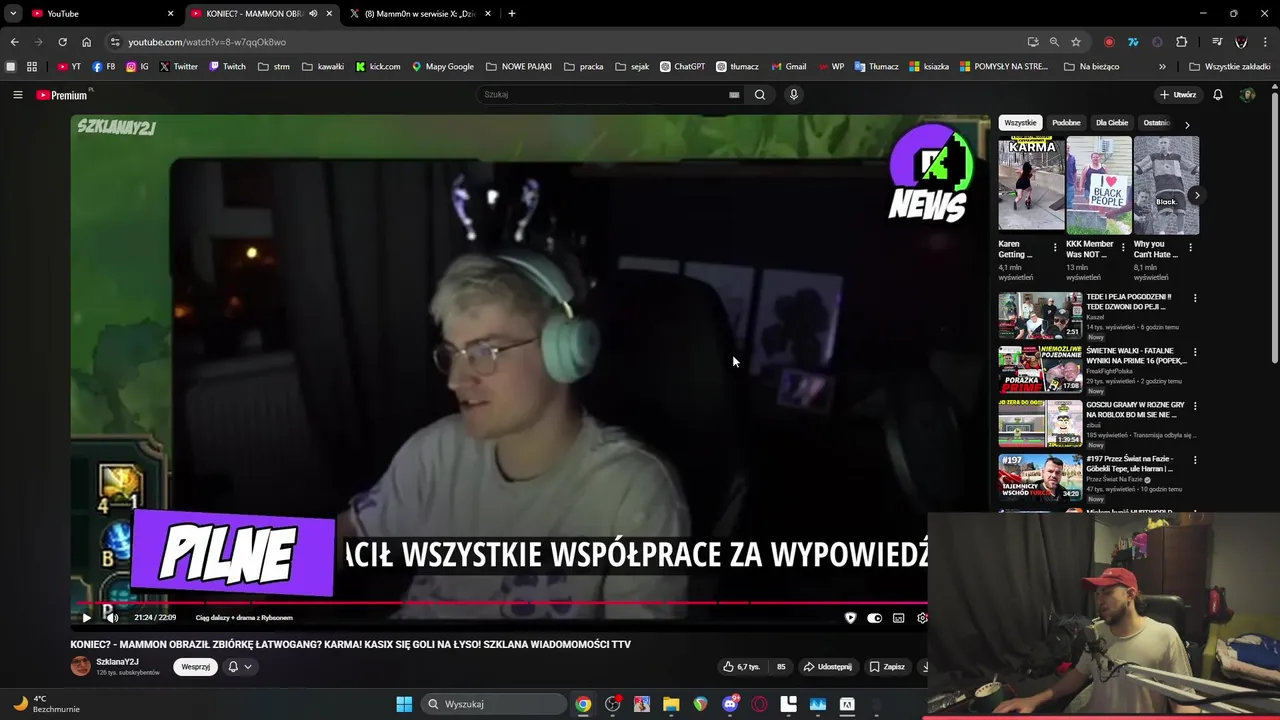Click the YouTube Premium logo
The width and height of the screenshot is (1280, 720).
pyautogui.click(x=63, y=95)
